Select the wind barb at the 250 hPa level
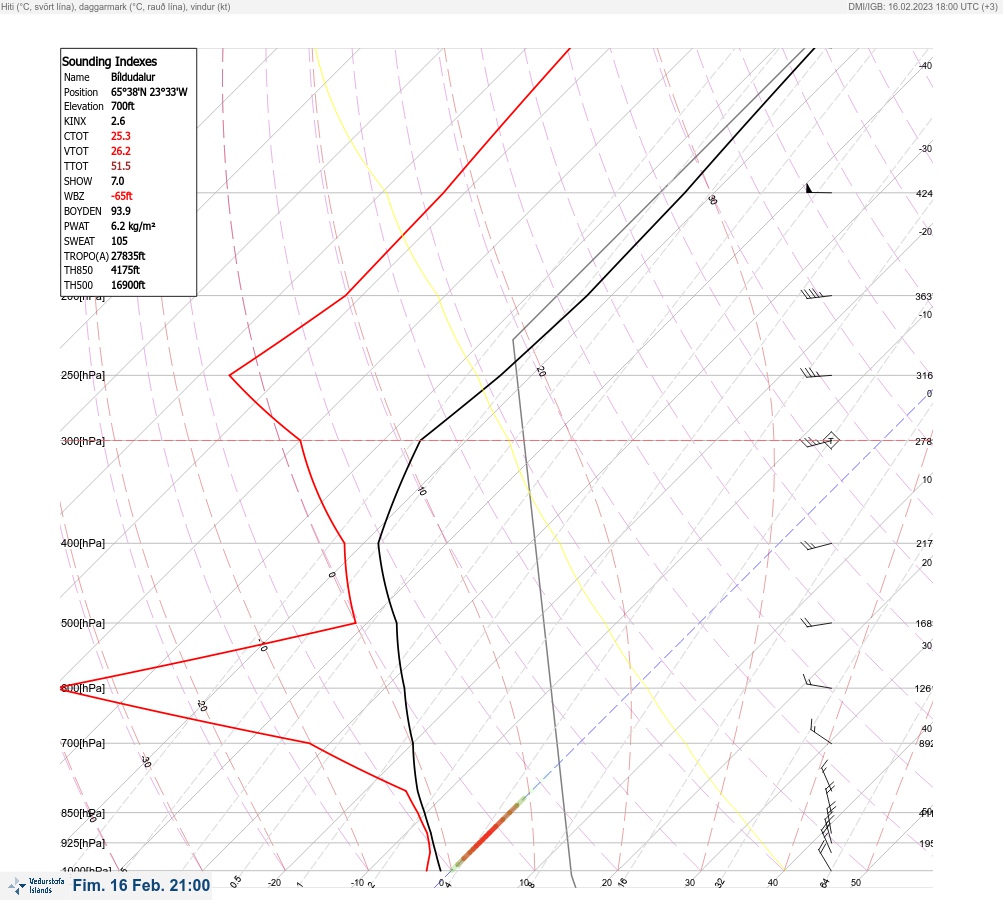1003x900 pixels. (816, 373)
